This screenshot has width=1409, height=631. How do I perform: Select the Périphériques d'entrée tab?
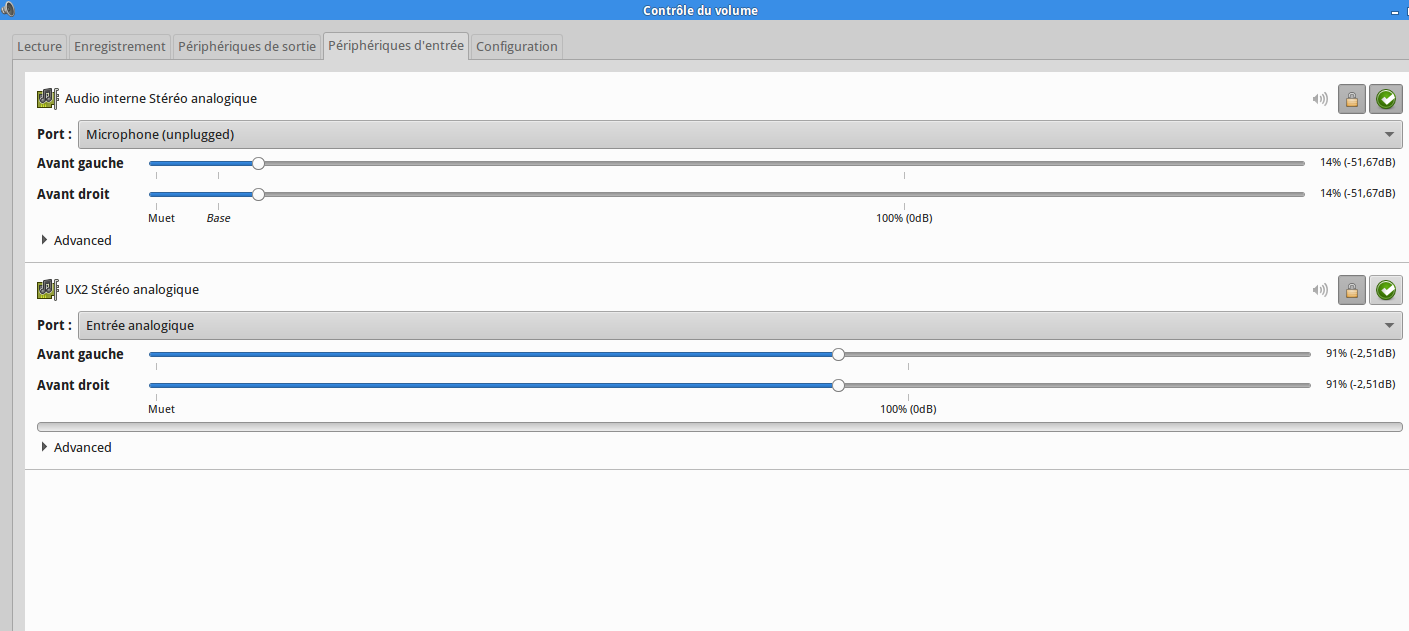[x=396, y=46]
